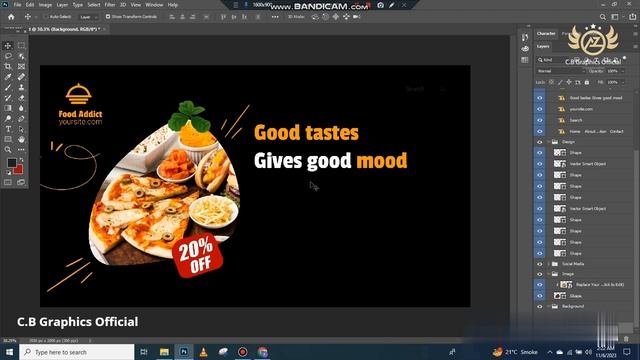This screenshot has width=640, height=360.
Task: Select the Zoom tool
Action: click(x=8, y=150)
